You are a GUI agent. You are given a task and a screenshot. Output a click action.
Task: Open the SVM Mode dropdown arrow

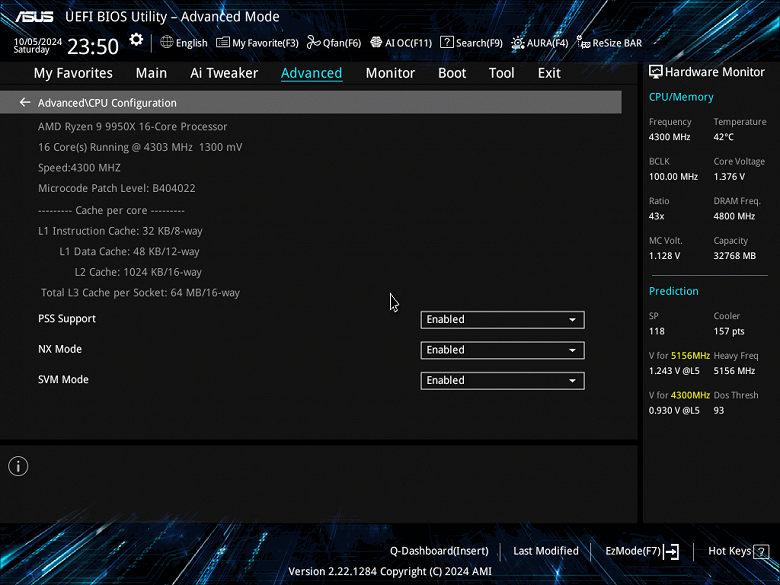click(573, 381)
